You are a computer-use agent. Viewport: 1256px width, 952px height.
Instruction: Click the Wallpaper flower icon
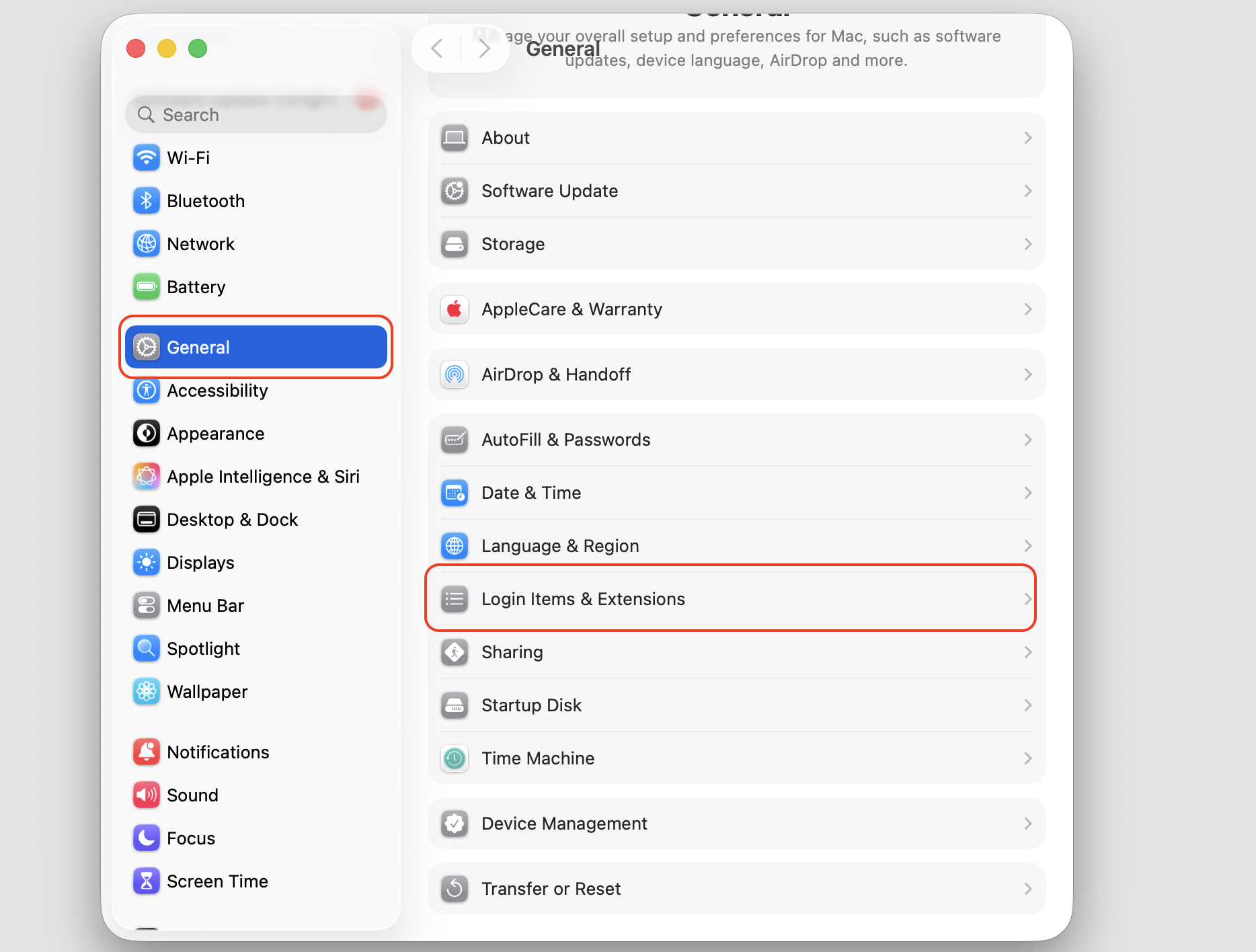coord(147,692)
